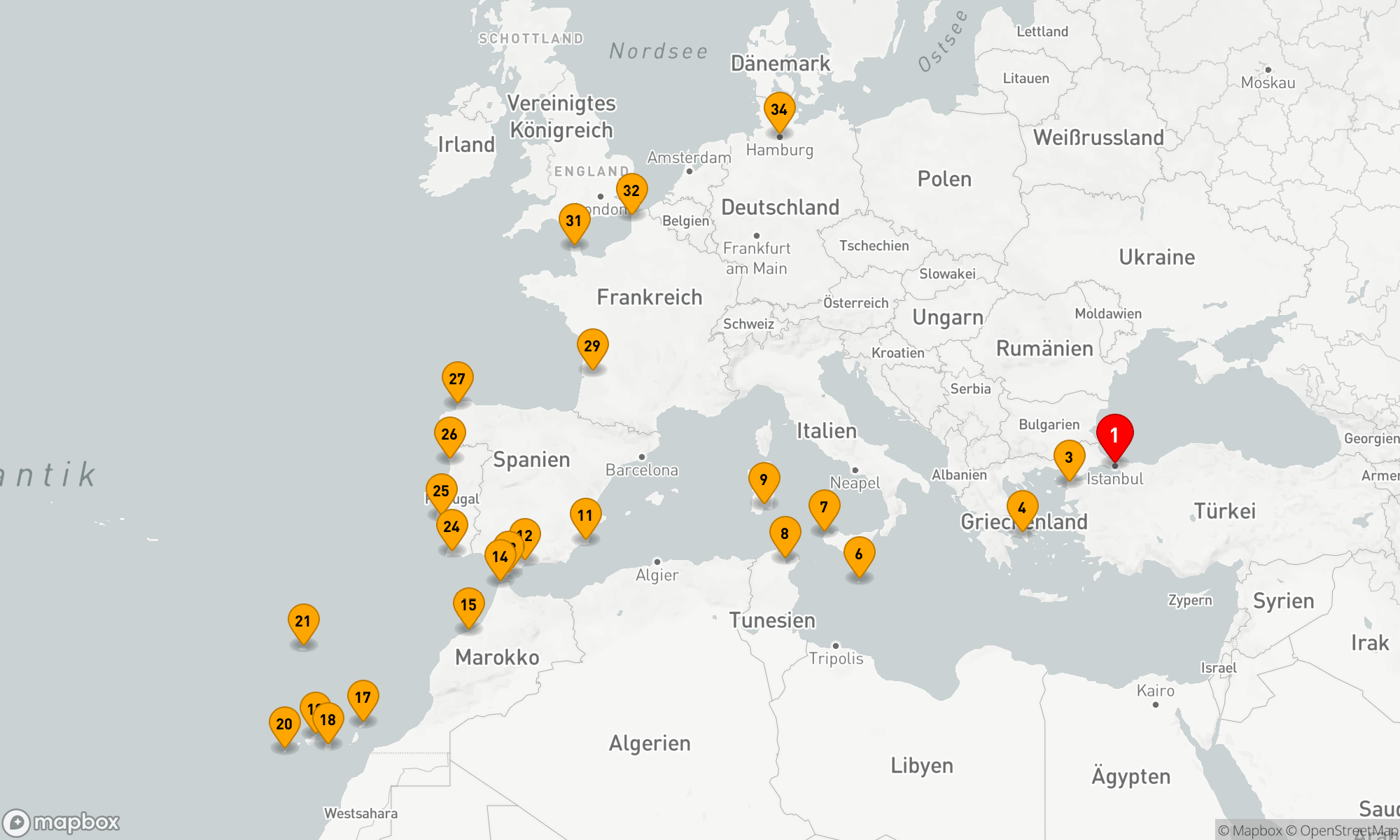This screenshot has height=840, width=1400.
Task: Select marker 29 on French coast
Action: [x=592, y=346]
